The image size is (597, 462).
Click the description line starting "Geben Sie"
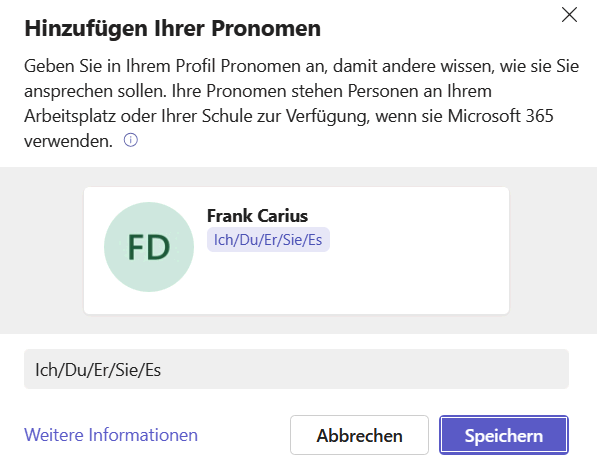[302, 66]
